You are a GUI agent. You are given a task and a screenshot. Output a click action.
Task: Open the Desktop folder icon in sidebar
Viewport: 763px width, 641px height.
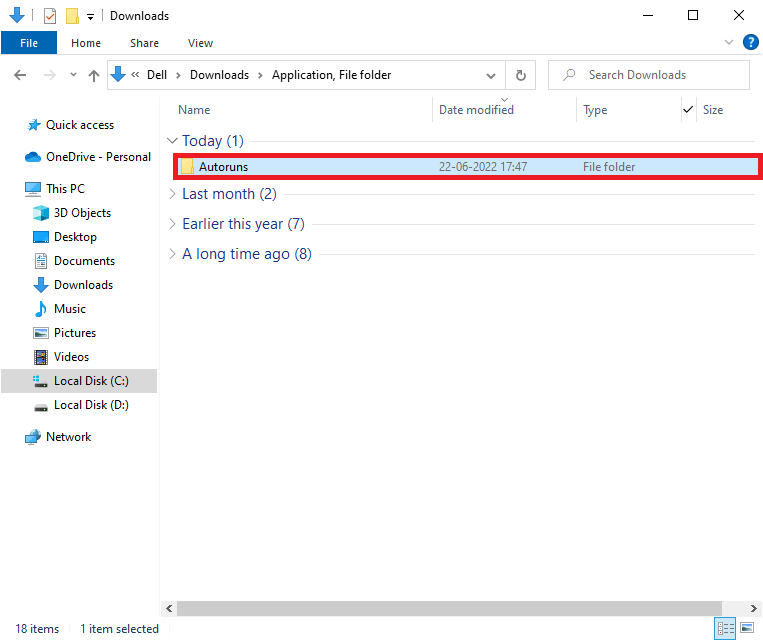41,237
